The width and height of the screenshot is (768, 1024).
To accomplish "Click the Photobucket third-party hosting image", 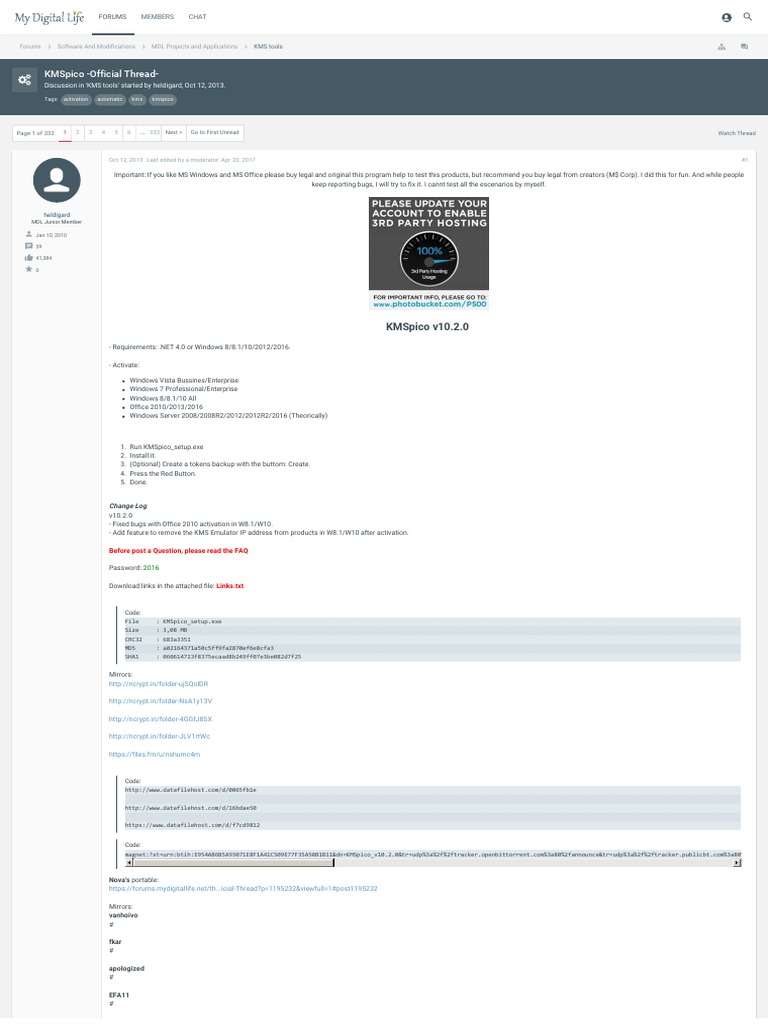I will (x=428, y=253).
